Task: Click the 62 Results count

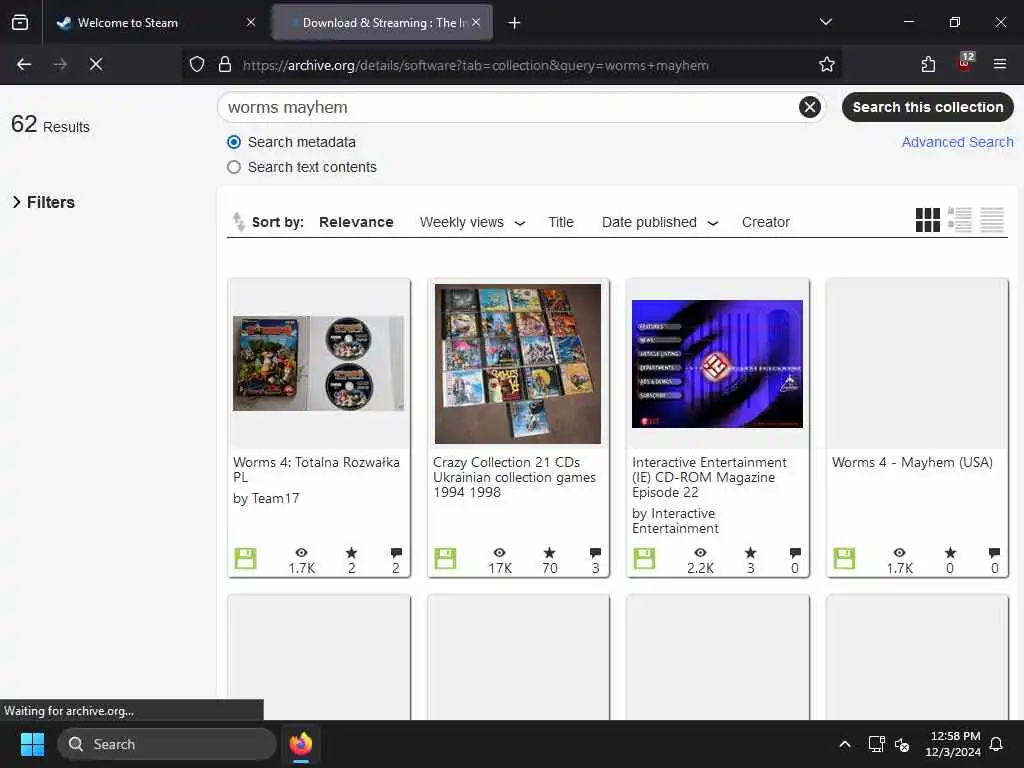Action: click(x=50, y=124)
